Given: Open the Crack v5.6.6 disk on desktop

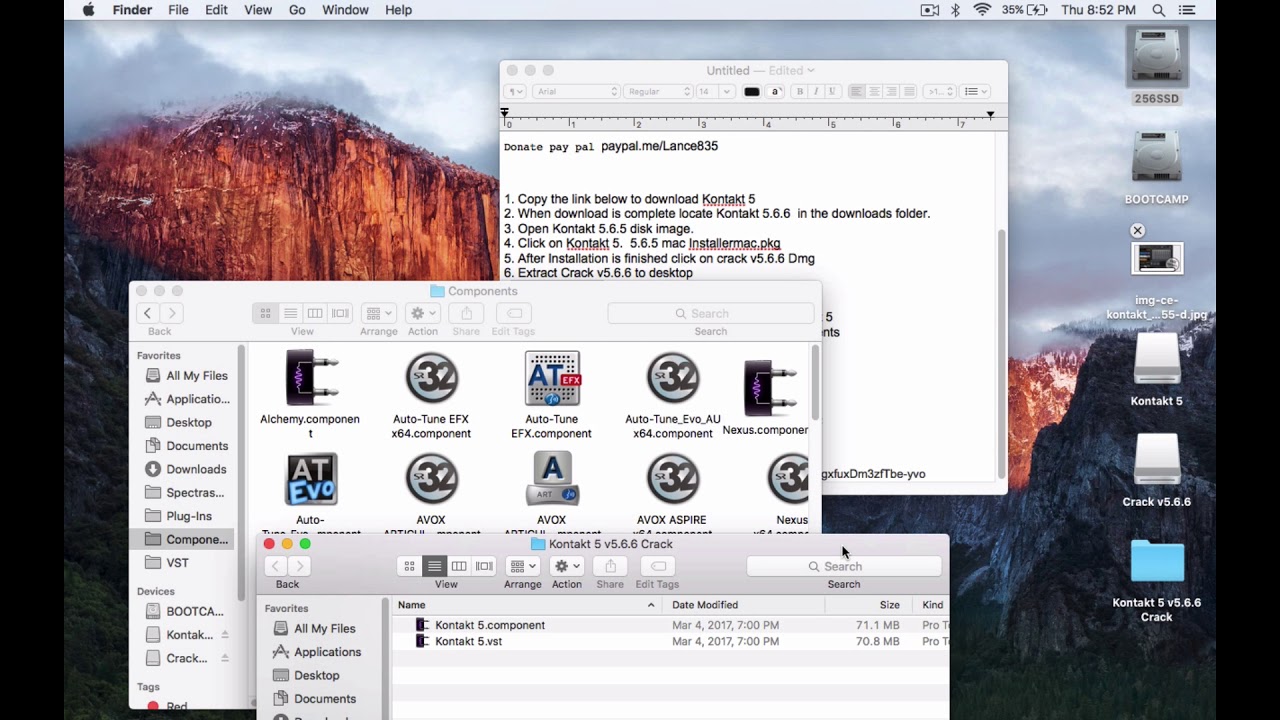Looking at the screenshot, I should coord(1157,461).
